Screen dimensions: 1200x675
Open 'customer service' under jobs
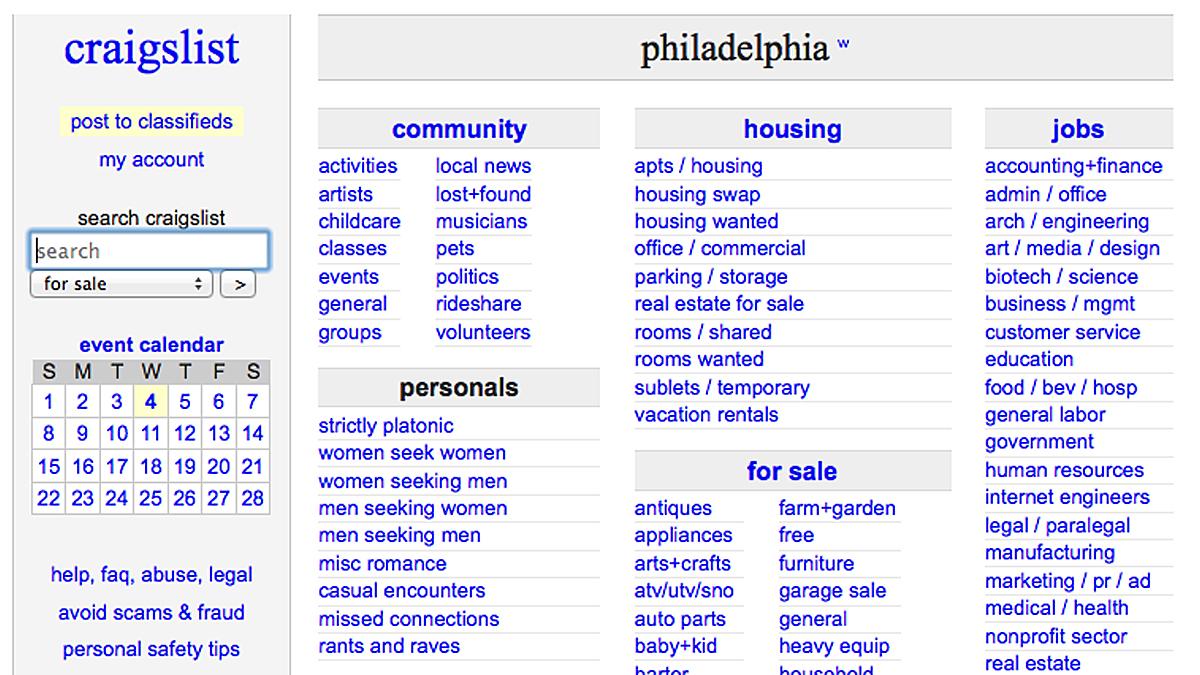tap(1064, 332)
